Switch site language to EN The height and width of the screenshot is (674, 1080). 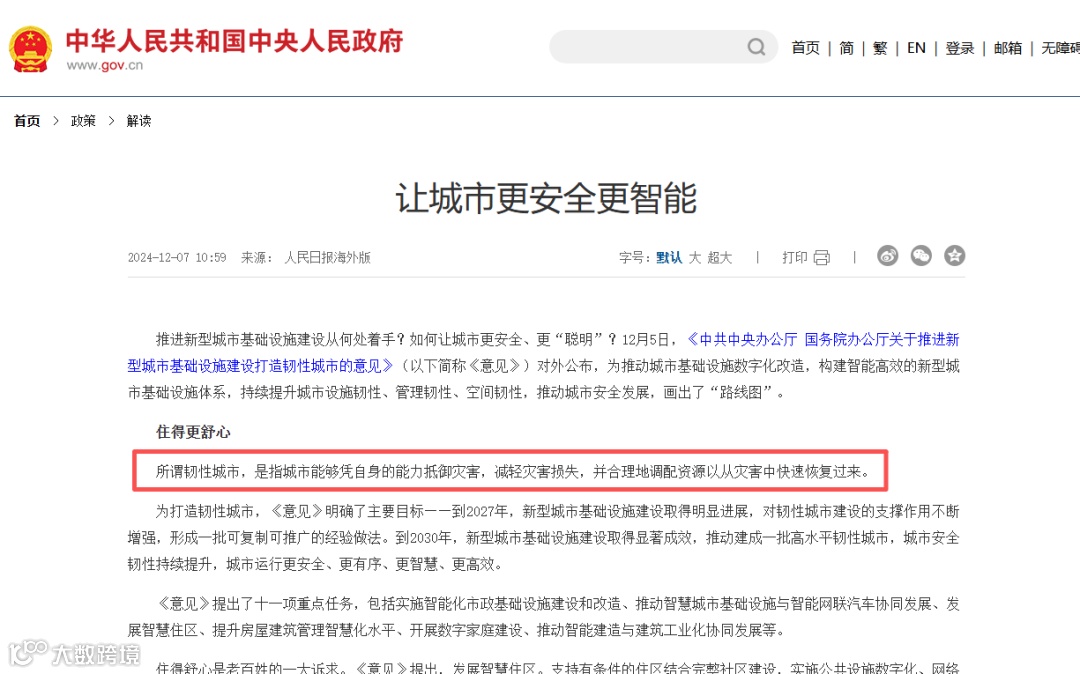pyautogui.click(x=916, y=48)
